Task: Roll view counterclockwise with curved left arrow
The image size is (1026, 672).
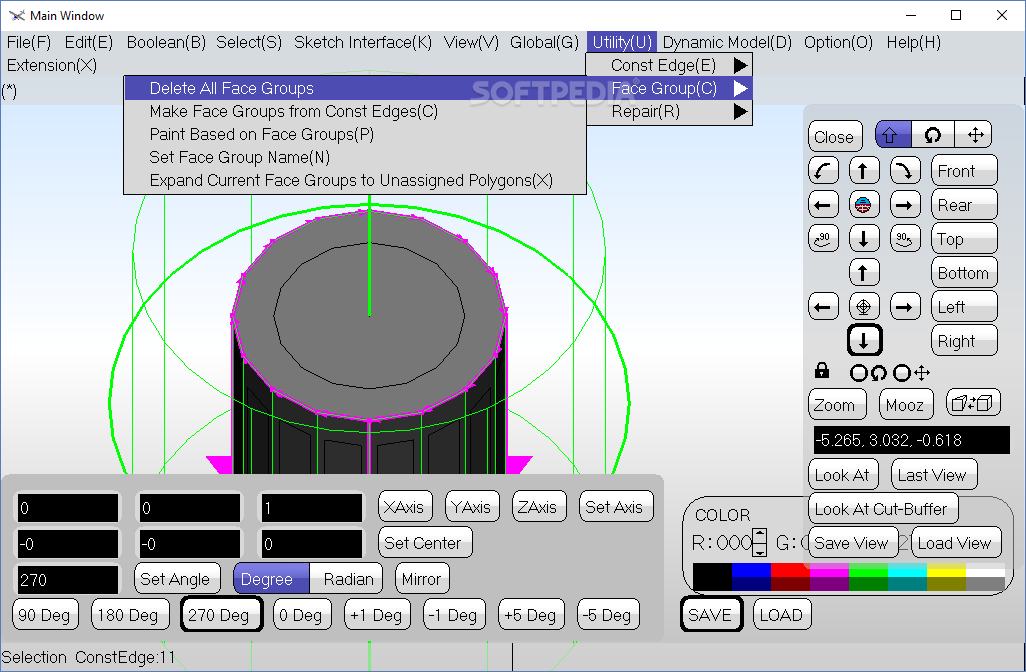Action: click(x=823, y=171)
